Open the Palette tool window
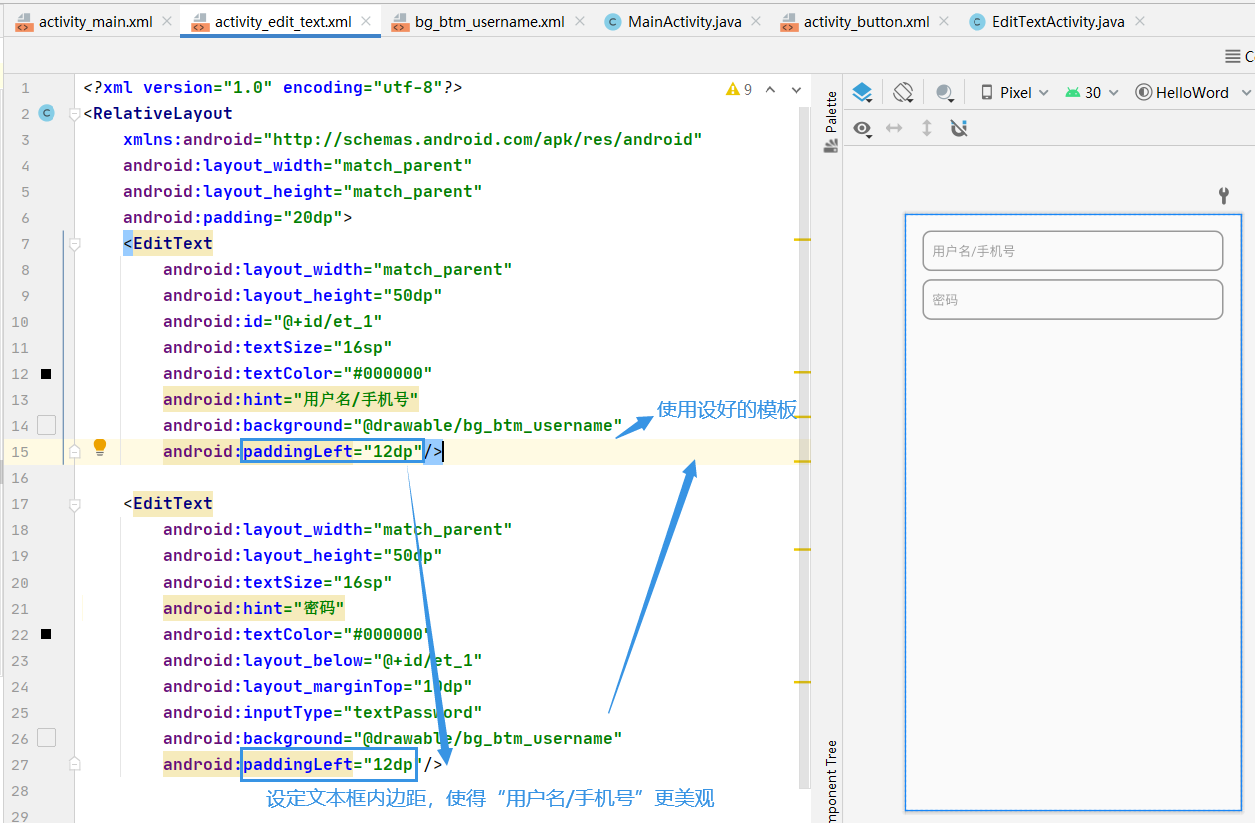Screen dimensions: 1255x823 click(830, 121)
